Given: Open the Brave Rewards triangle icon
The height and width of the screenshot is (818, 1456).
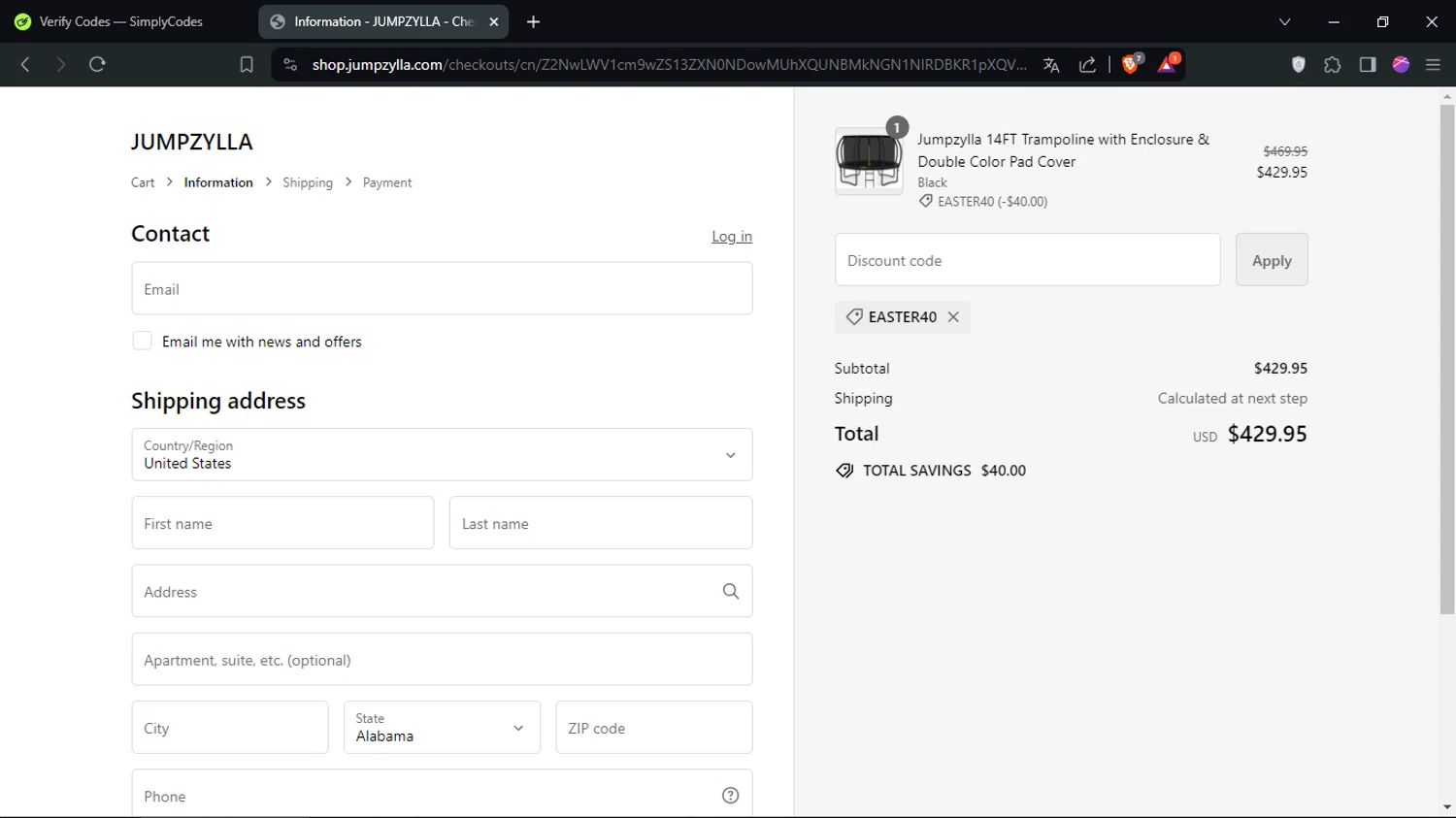Looking at the screenshot, I should coord(1168,64).
